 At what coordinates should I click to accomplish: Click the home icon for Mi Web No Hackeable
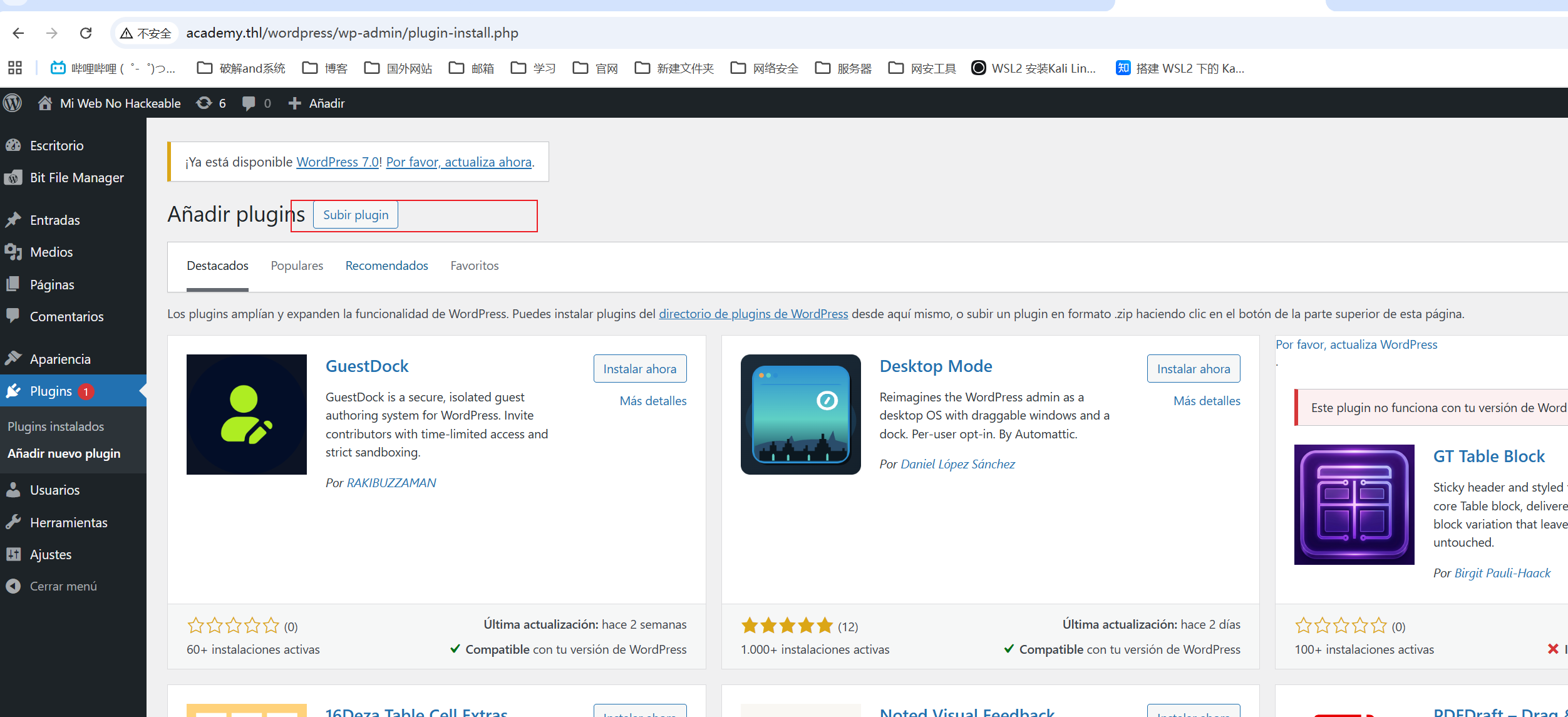[44, 103]
